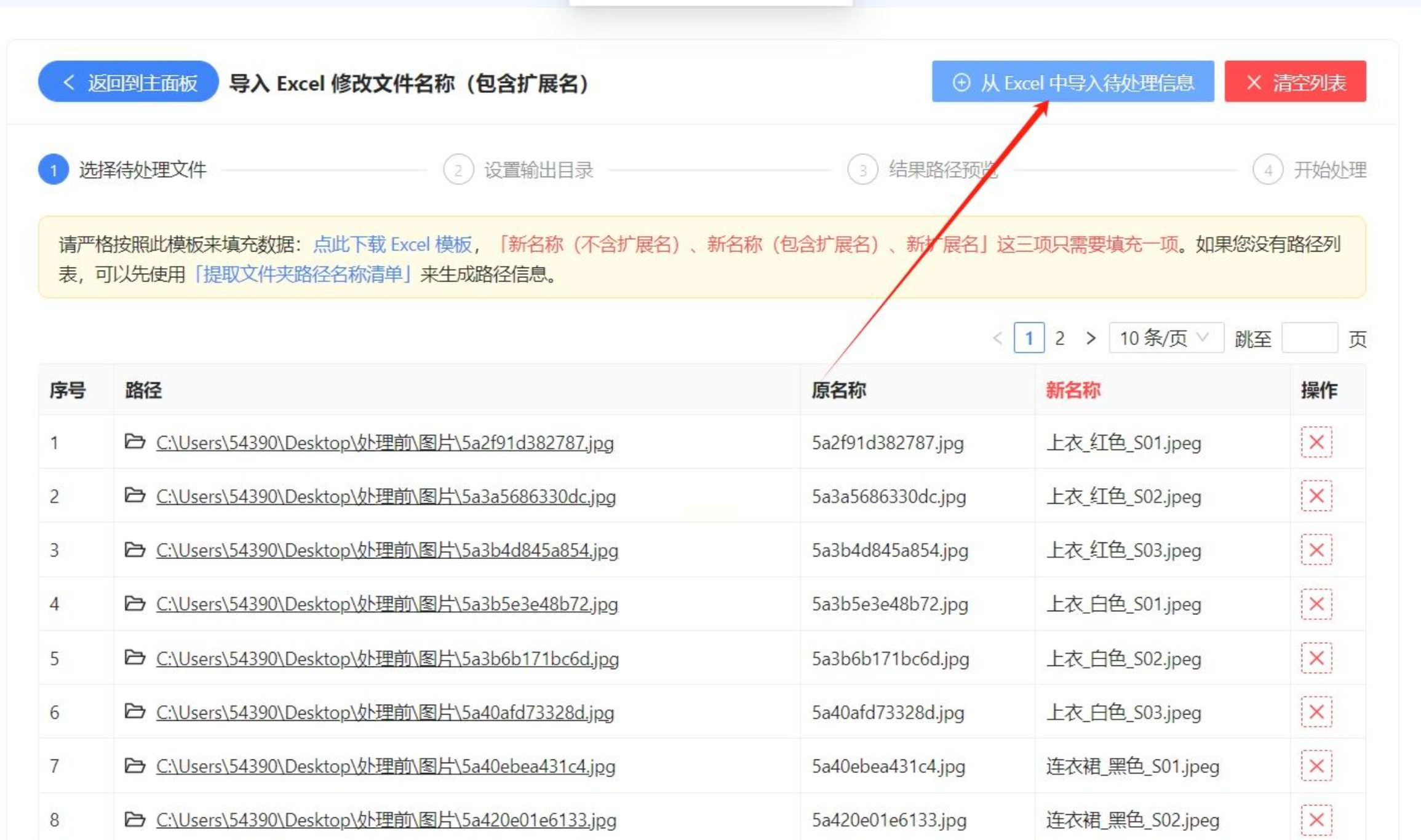
Task: Click previous page arrow
Action: 997,338
